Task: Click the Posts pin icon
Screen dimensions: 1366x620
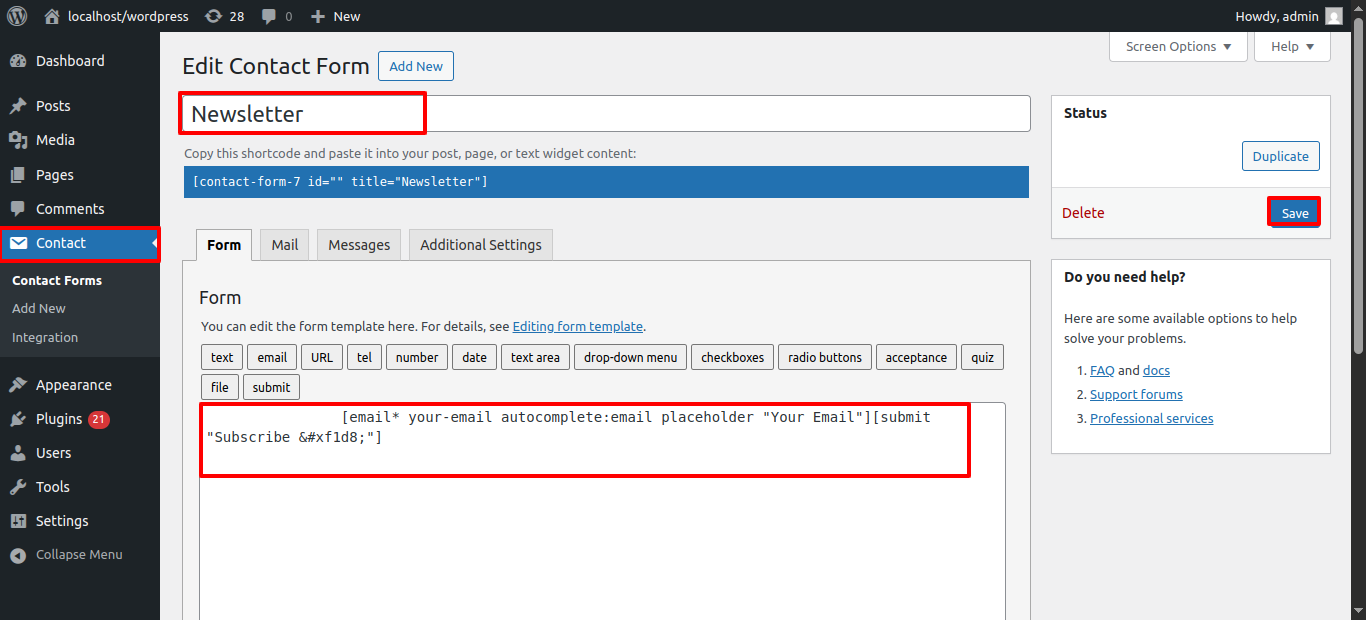Action: (x=18, y=106)
